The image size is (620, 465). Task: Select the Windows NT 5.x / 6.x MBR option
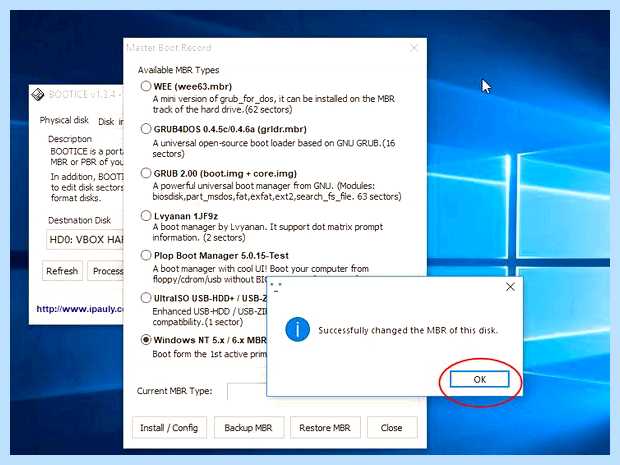click(146, 340)
